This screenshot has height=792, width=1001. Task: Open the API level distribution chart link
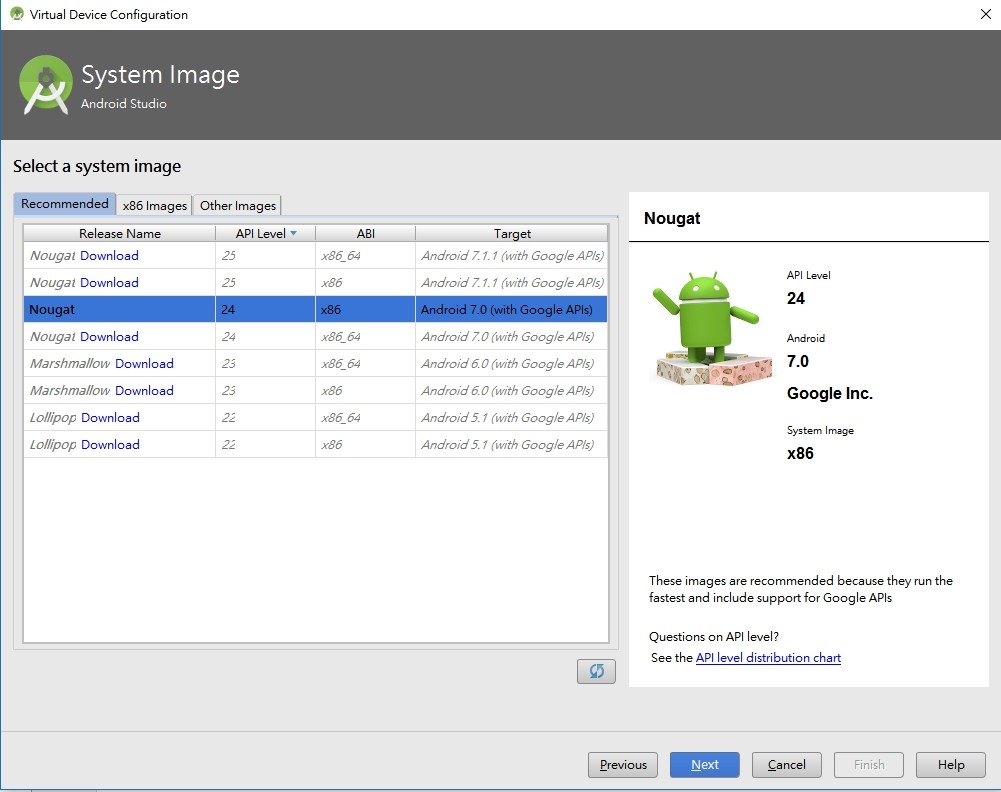(768, 657)
